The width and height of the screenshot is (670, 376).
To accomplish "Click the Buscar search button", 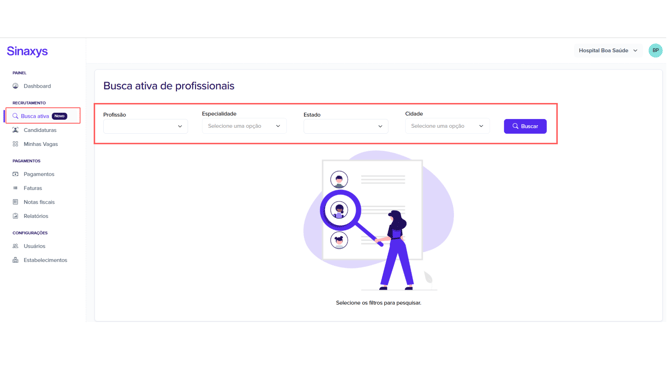I will coord(525,126).
